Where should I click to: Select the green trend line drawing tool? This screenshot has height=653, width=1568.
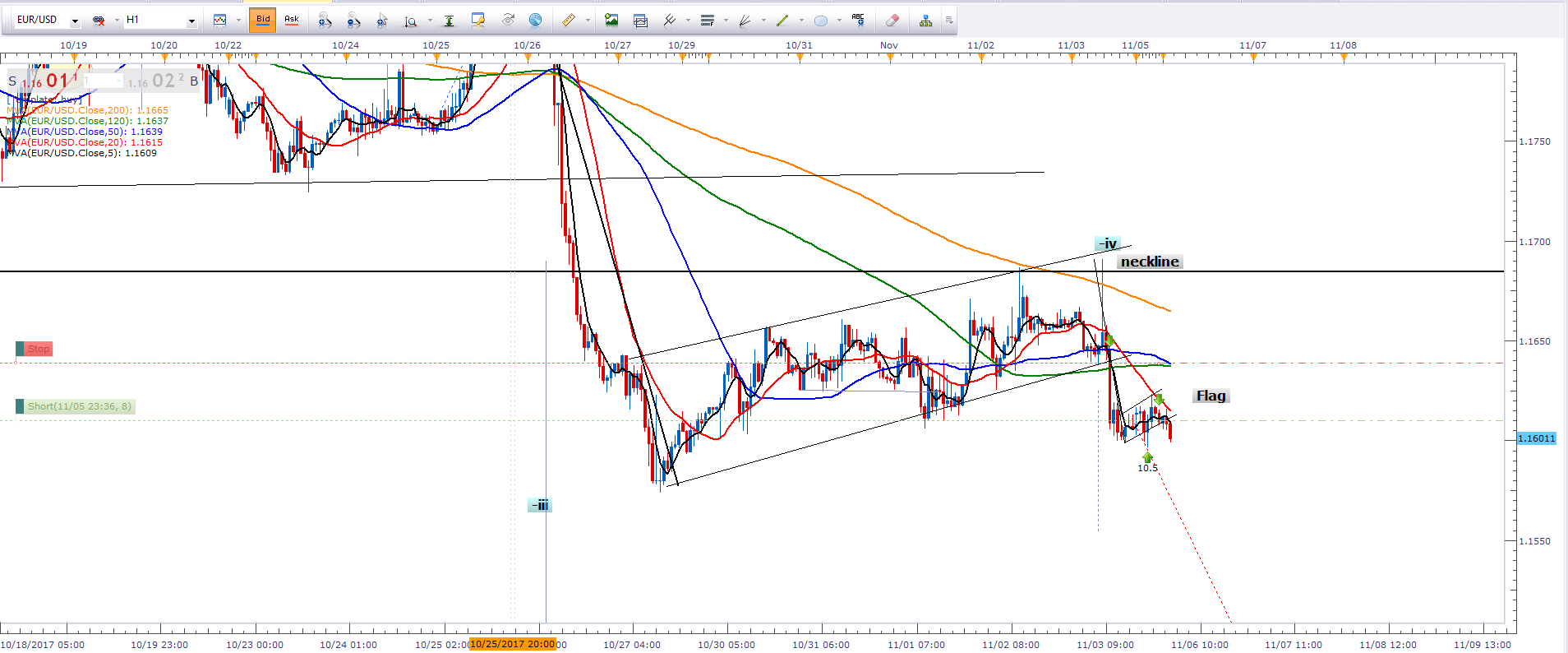point(782,21)
